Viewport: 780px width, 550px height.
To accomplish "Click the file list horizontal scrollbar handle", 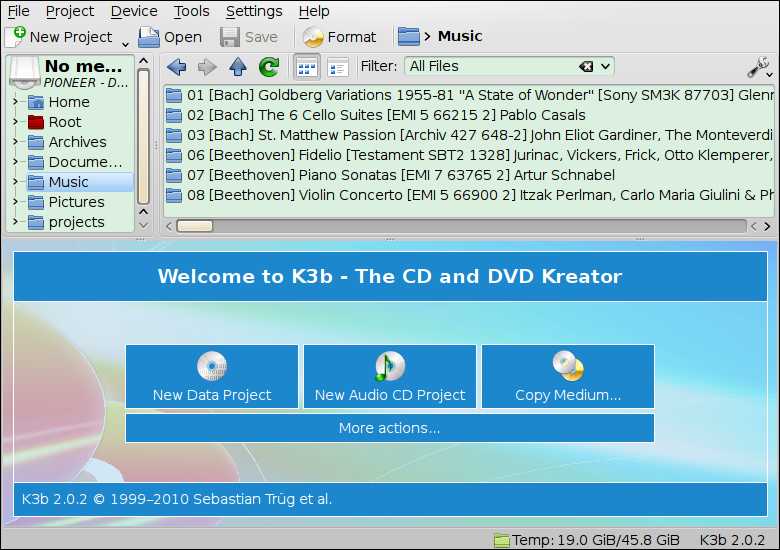I will 195,226.
